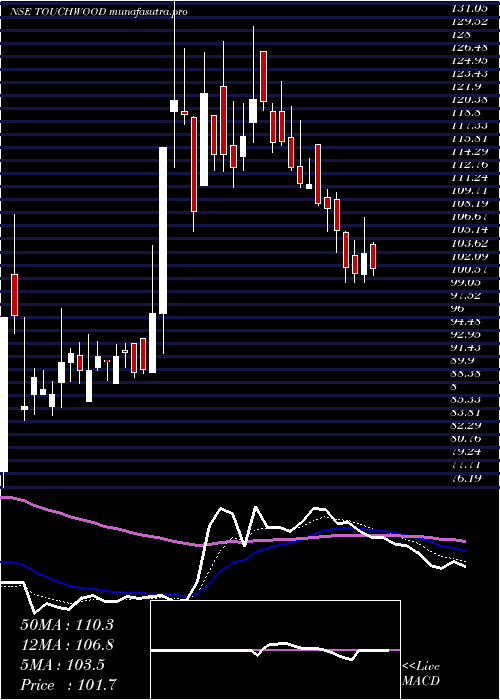Select the 80.76 axis value
Screen dimensions: 500x700
click(467, 440)
